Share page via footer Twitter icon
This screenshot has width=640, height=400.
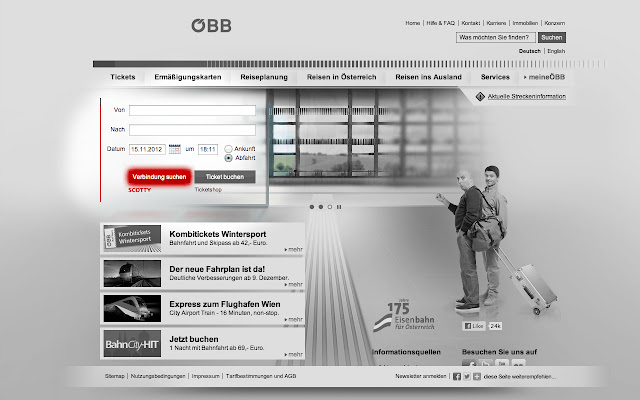coord(467,376)
